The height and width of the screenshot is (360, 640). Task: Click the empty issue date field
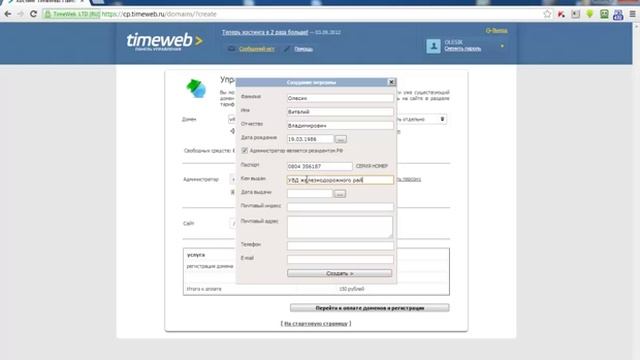309,194
